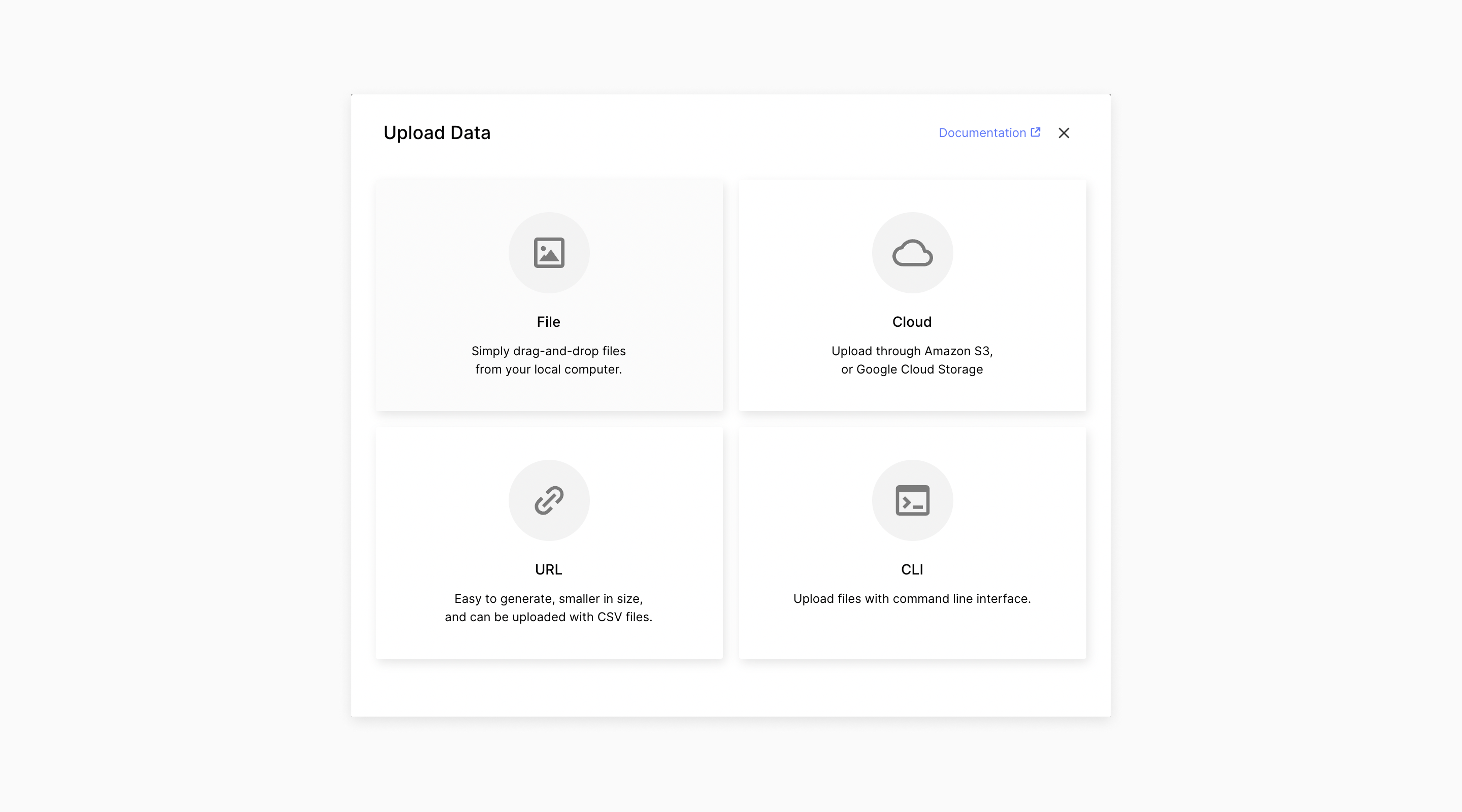Screen dimensions: 1462x812
Task: Click "and can be uploaded with CSV files" line
Action: coord(548,617)
